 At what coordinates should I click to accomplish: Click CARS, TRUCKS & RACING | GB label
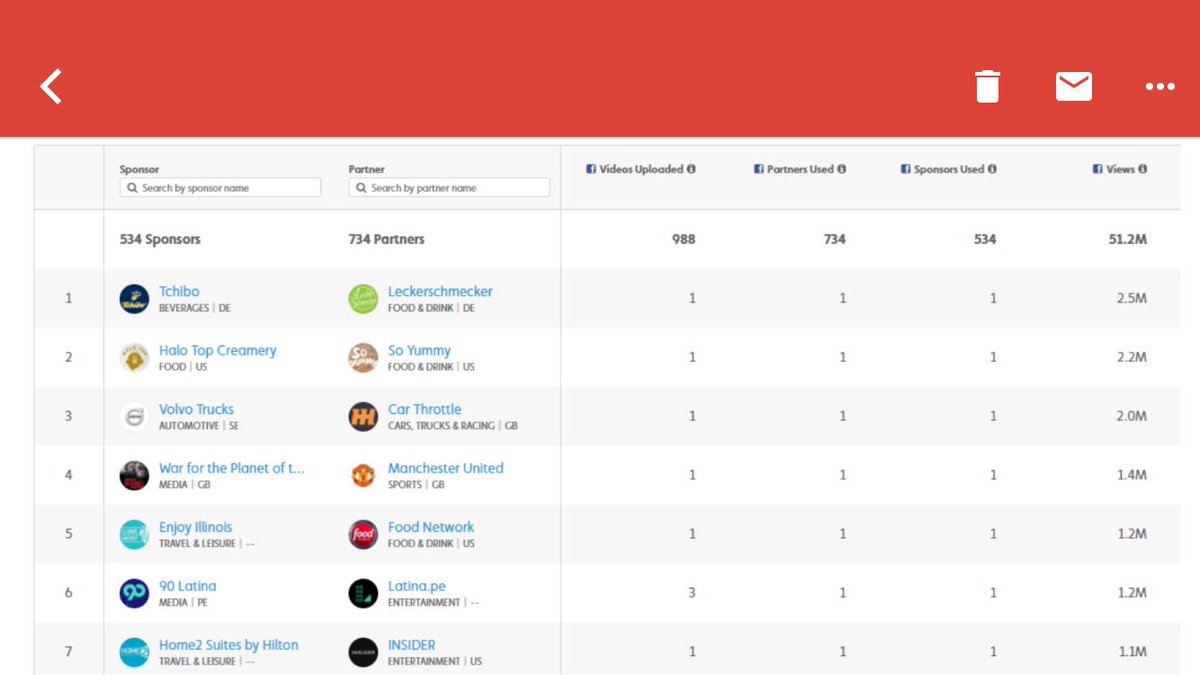[453, 426]
